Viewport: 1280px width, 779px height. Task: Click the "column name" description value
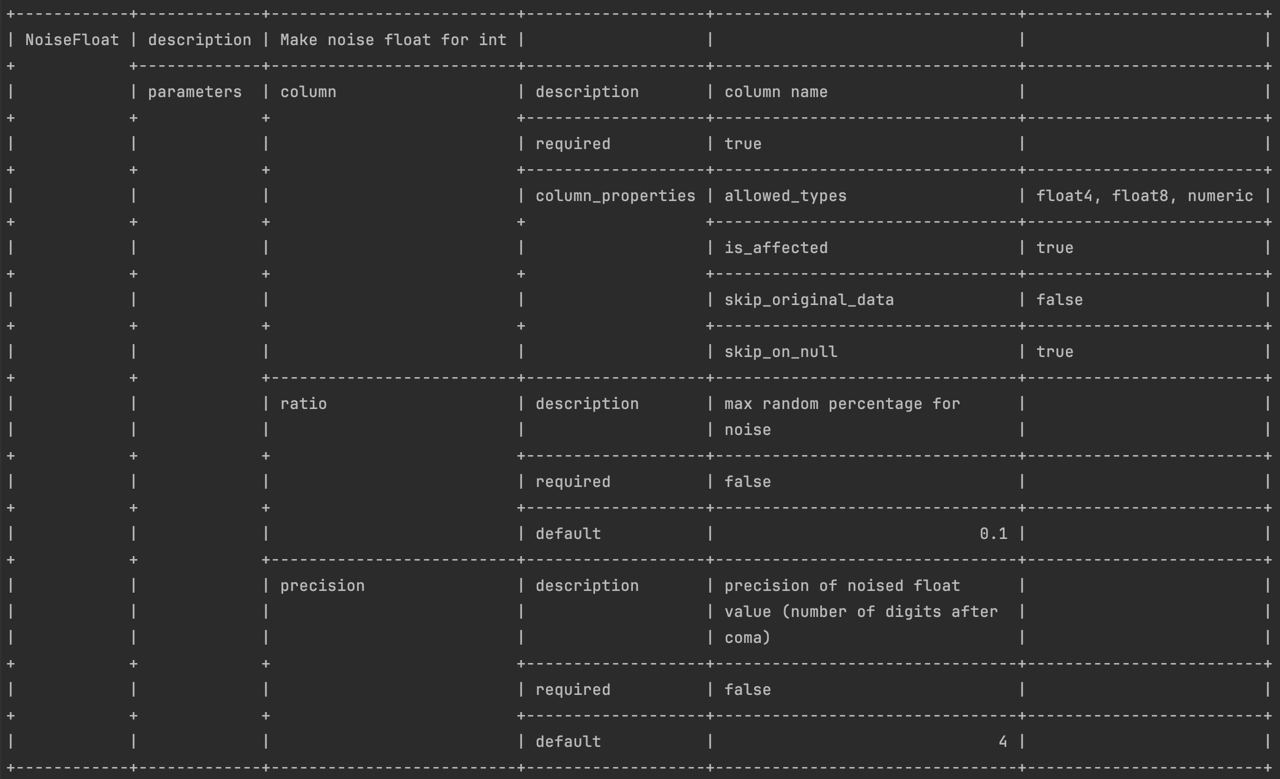pos(776,92)
